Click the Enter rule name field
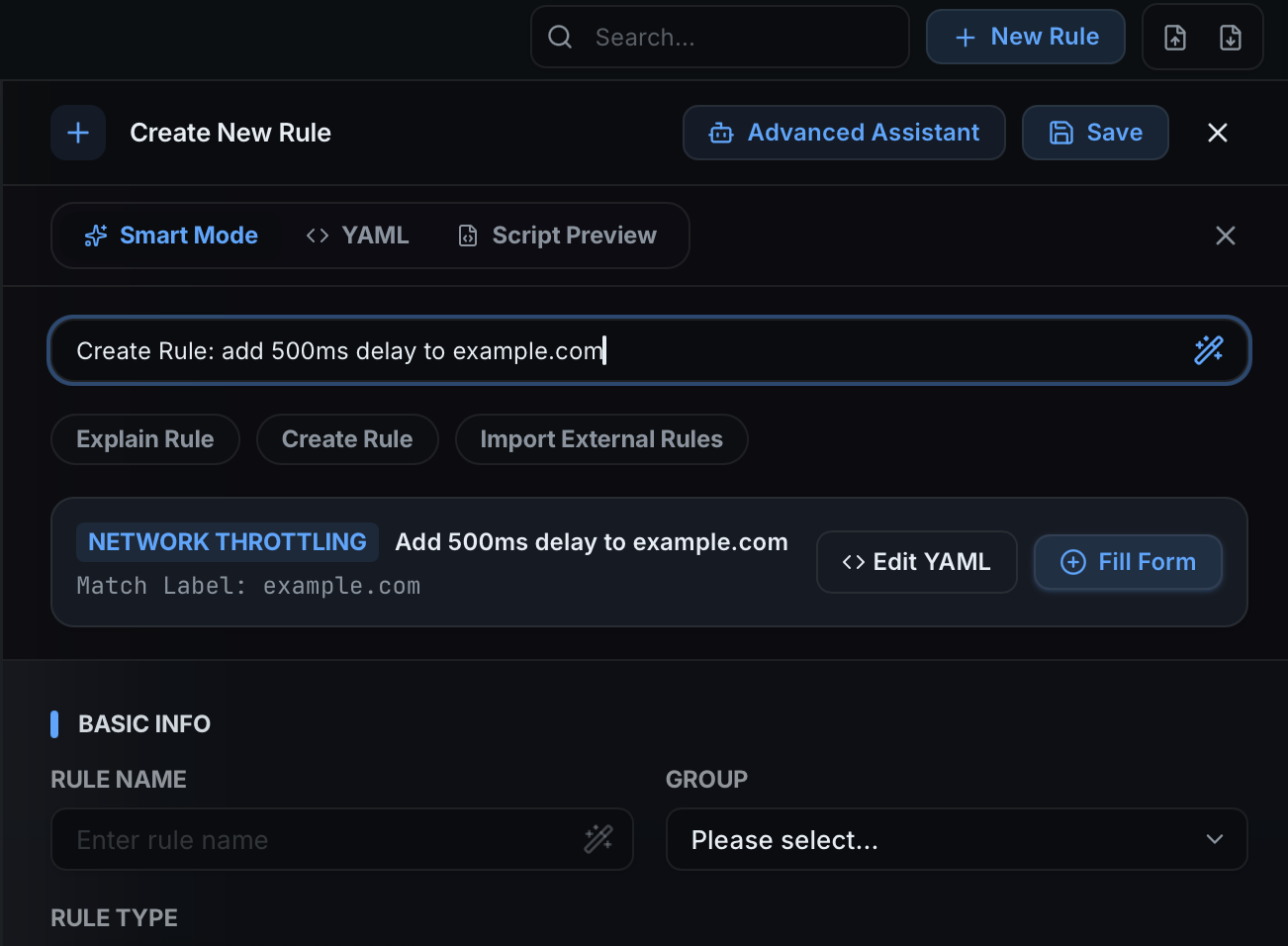This screenshot has width=1288, height=946. [x=297, y=838]
